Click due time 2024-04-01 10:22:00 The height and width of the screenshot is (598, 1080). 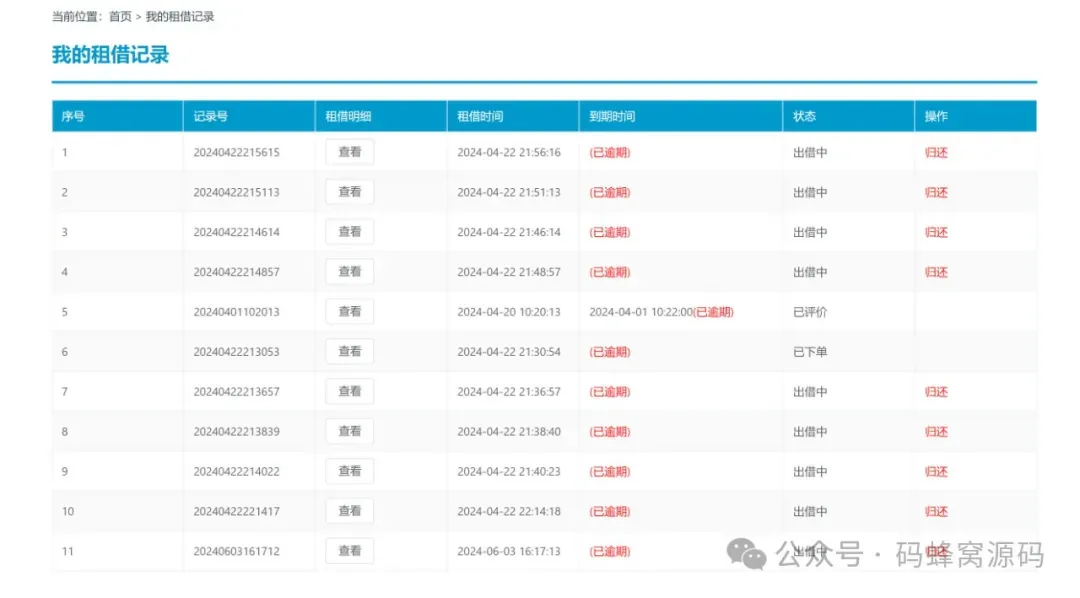(x=641, y=312)
